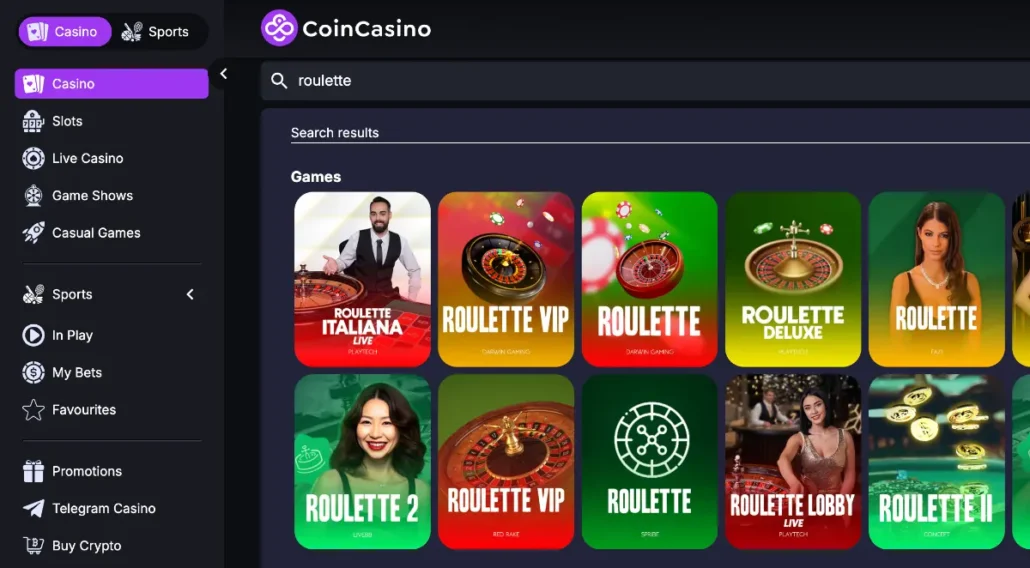The image size is (1030, 568).
Task: Launch the Roulette Deluxe game tile
Action: (x=793, y=279)
